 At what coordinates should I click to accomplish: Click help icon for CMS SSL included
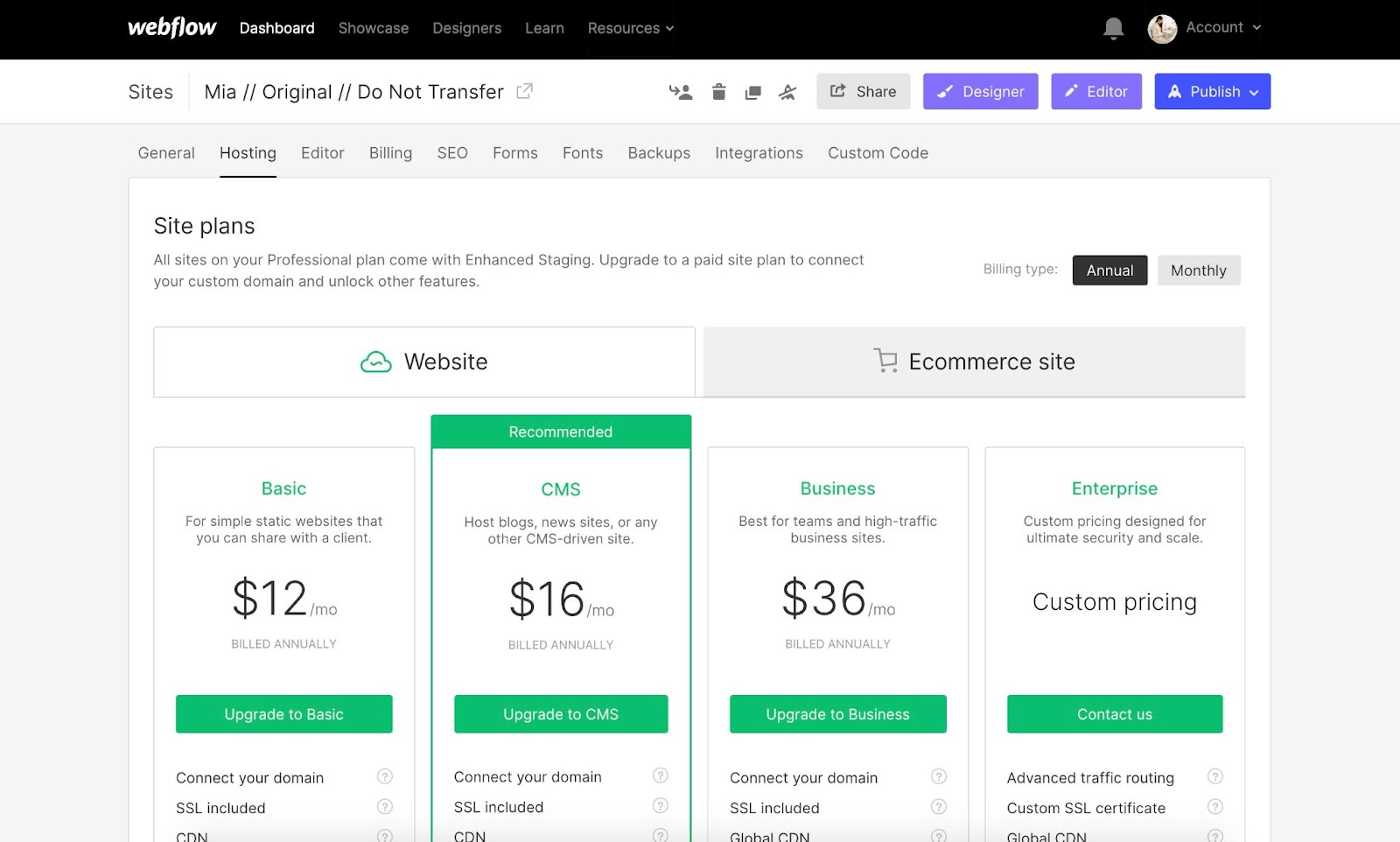(x=661, y=806)
